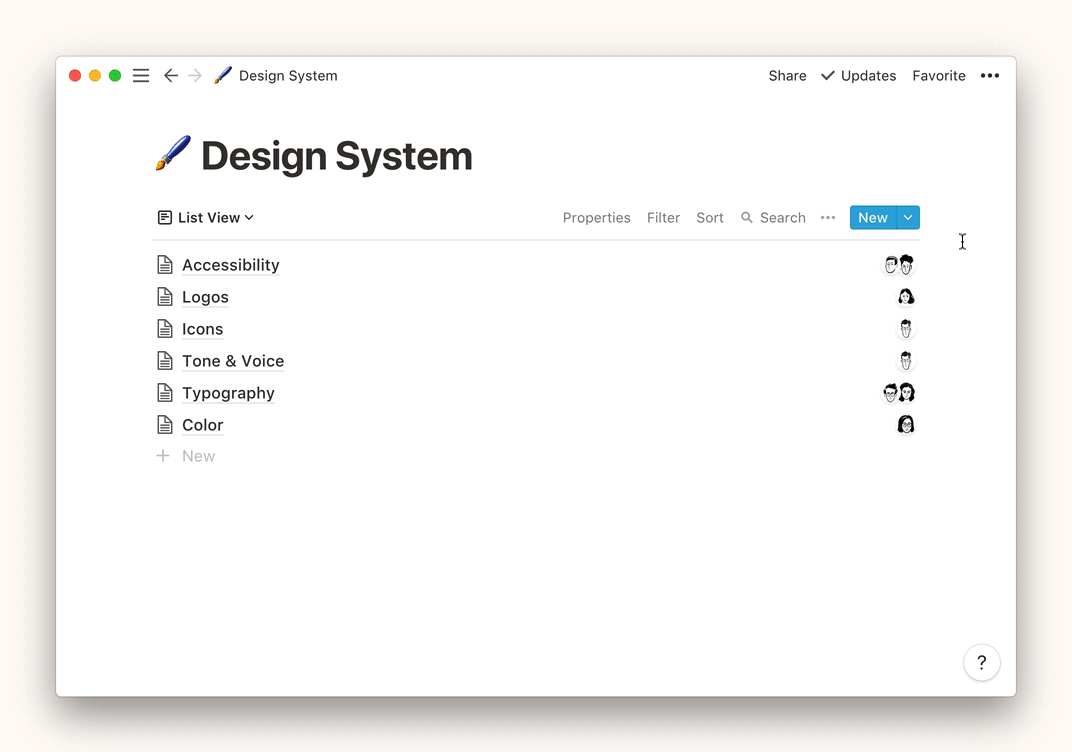Toggle Favorite for this page
This screenshot has height=752, width=1072.
938,76
